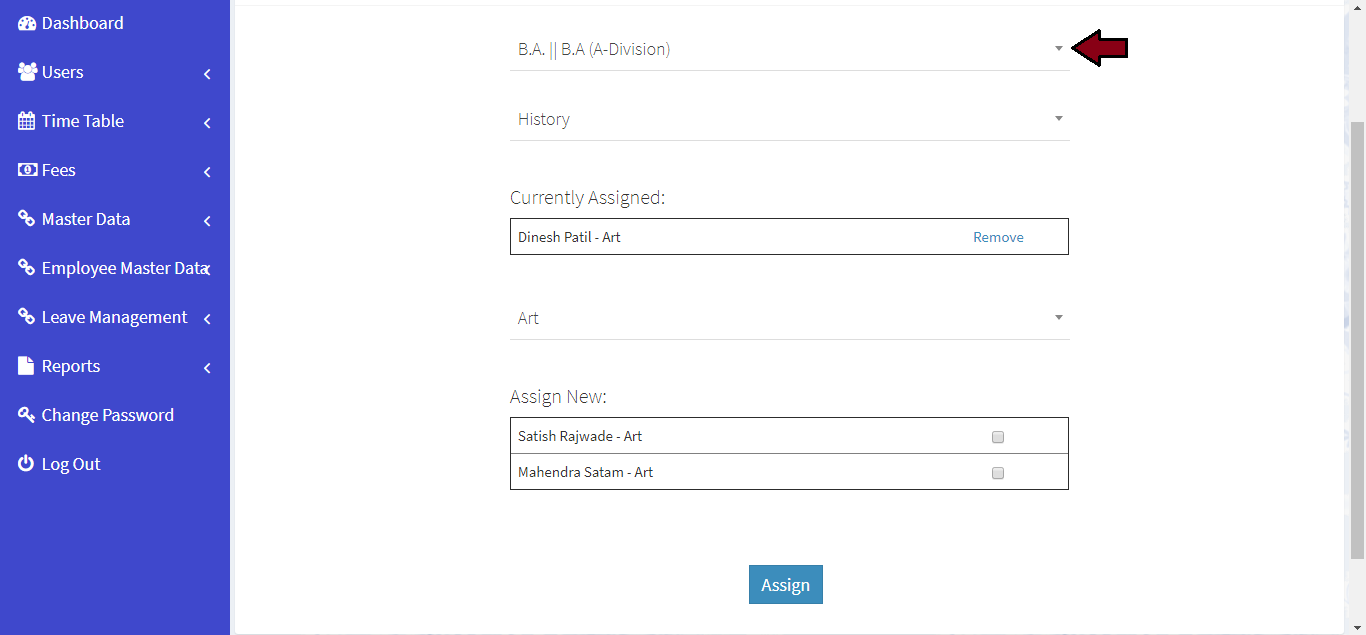Check the Satish Rajwade - Art checkbox
The image size is (1366, 635).
click(997, 437)
